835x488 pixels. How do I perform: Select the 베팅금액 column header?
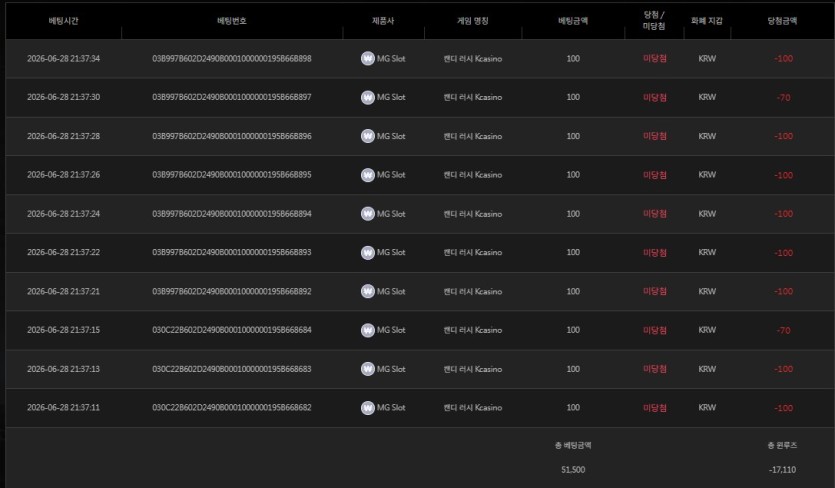point(573,21)
